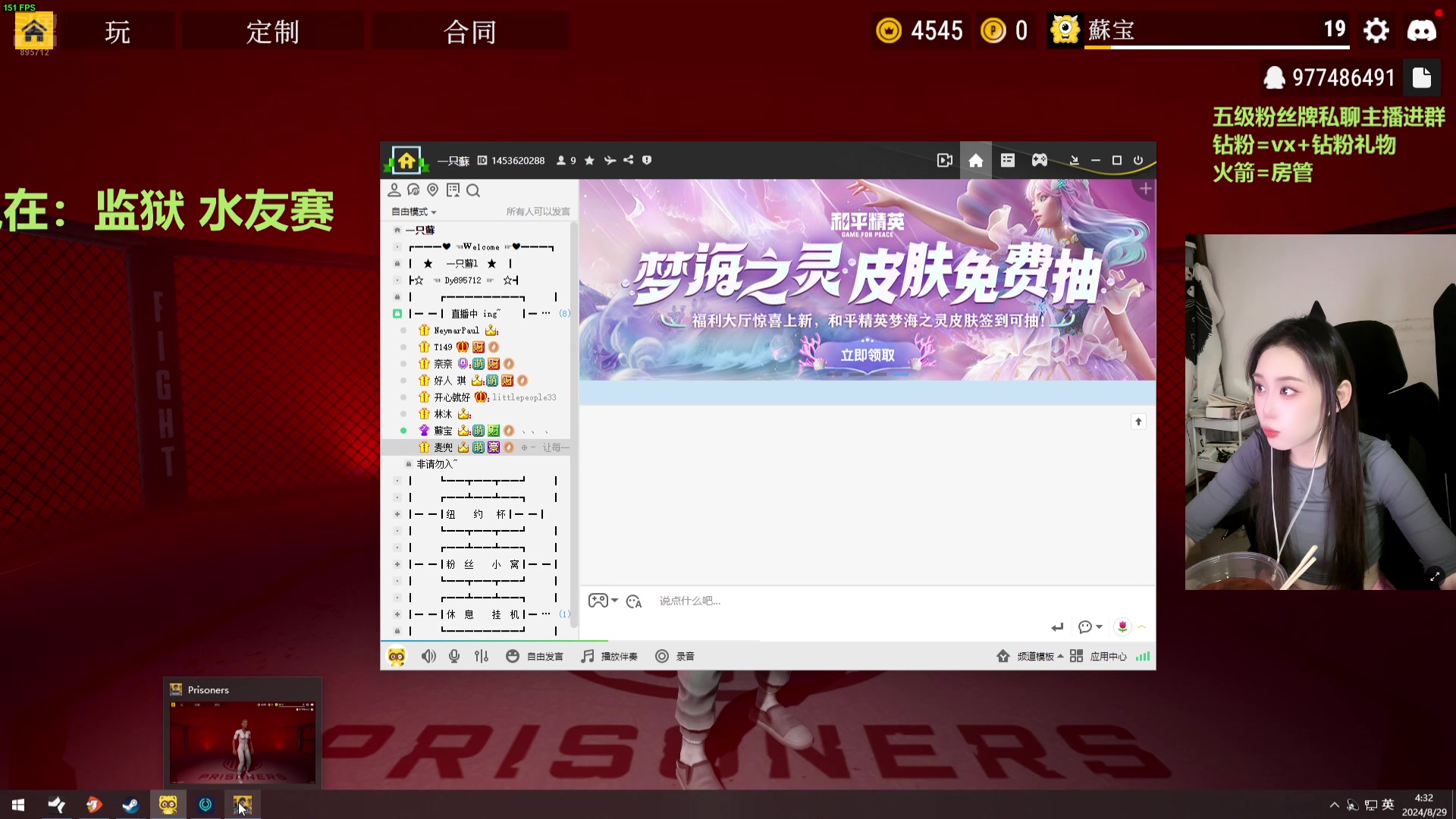
Task: Favorite channel with the star icon
Action: [589, 161]
